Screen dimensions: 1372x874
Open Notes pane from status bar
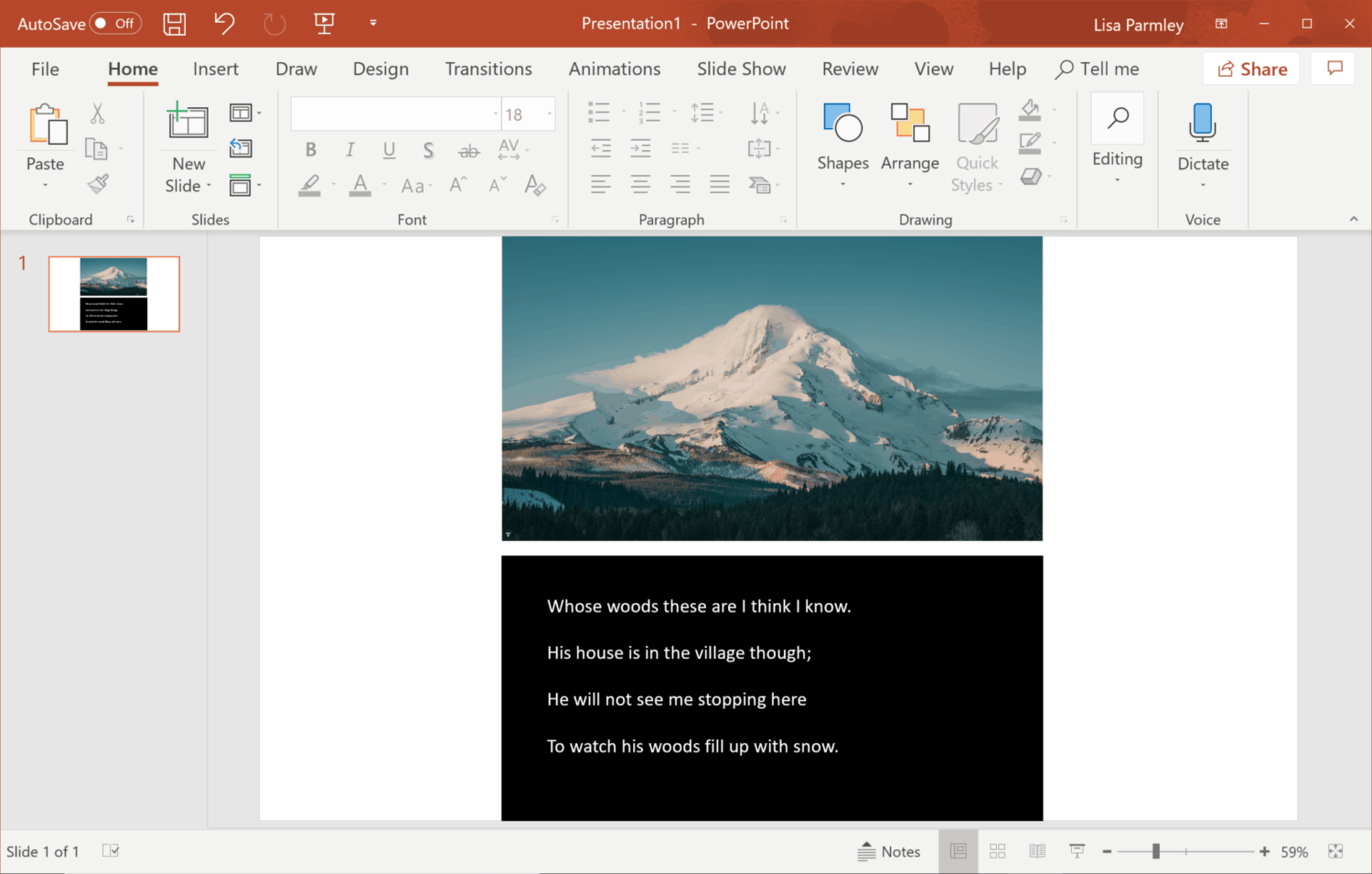coord(889,851)
